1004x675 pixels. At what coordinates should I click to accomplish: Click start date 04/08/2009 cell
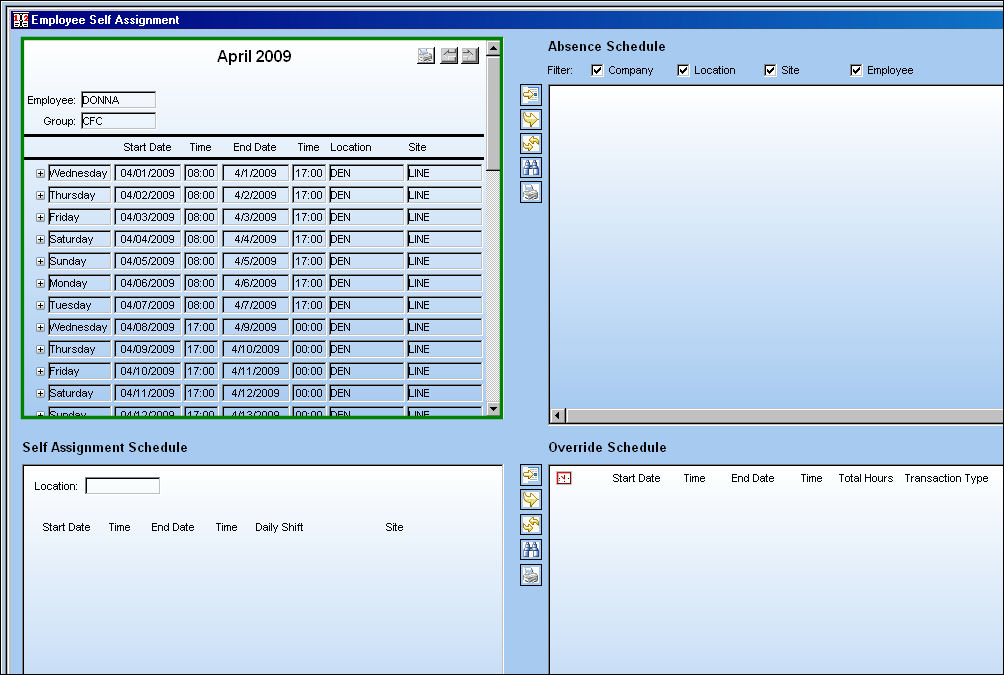pos(147,327)
